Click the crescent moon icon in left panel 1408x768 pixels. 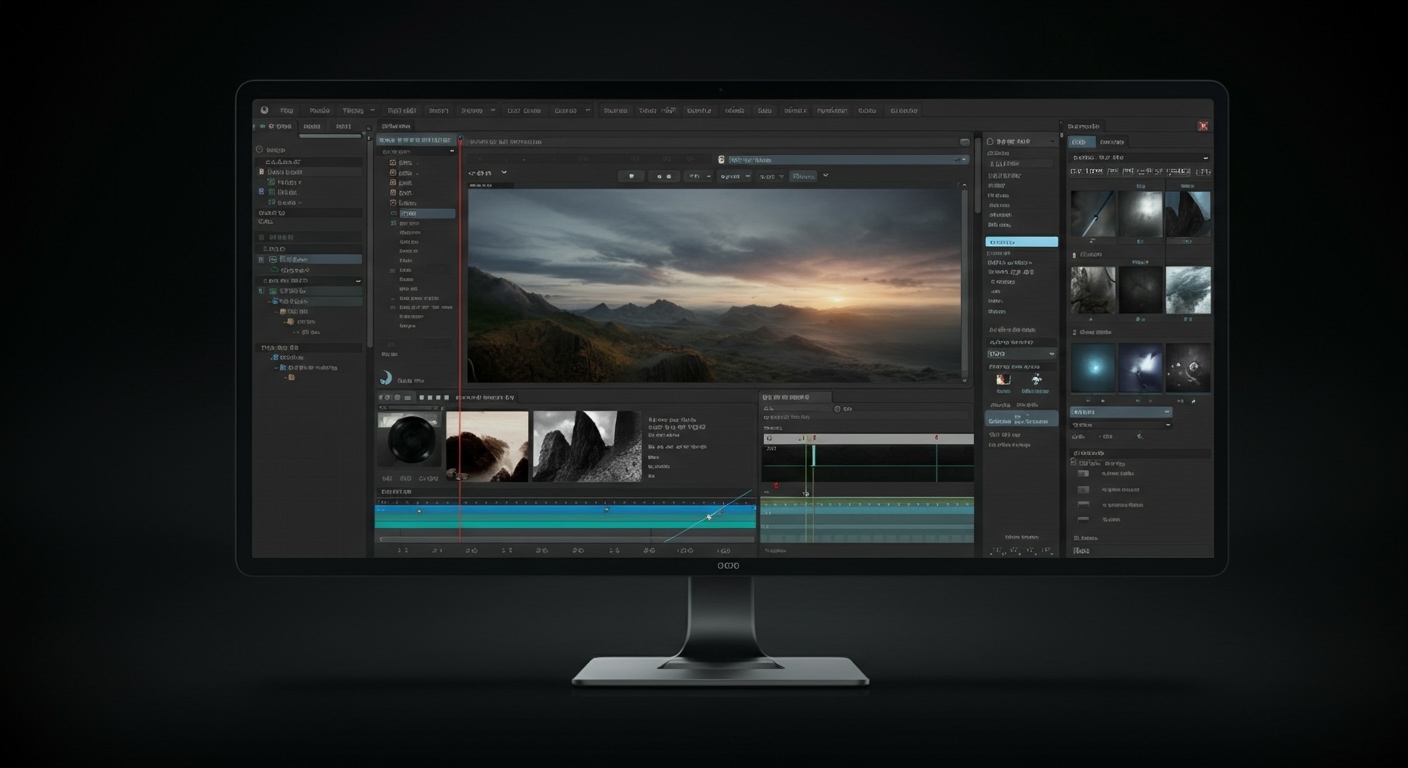click(x=386, y=378)
